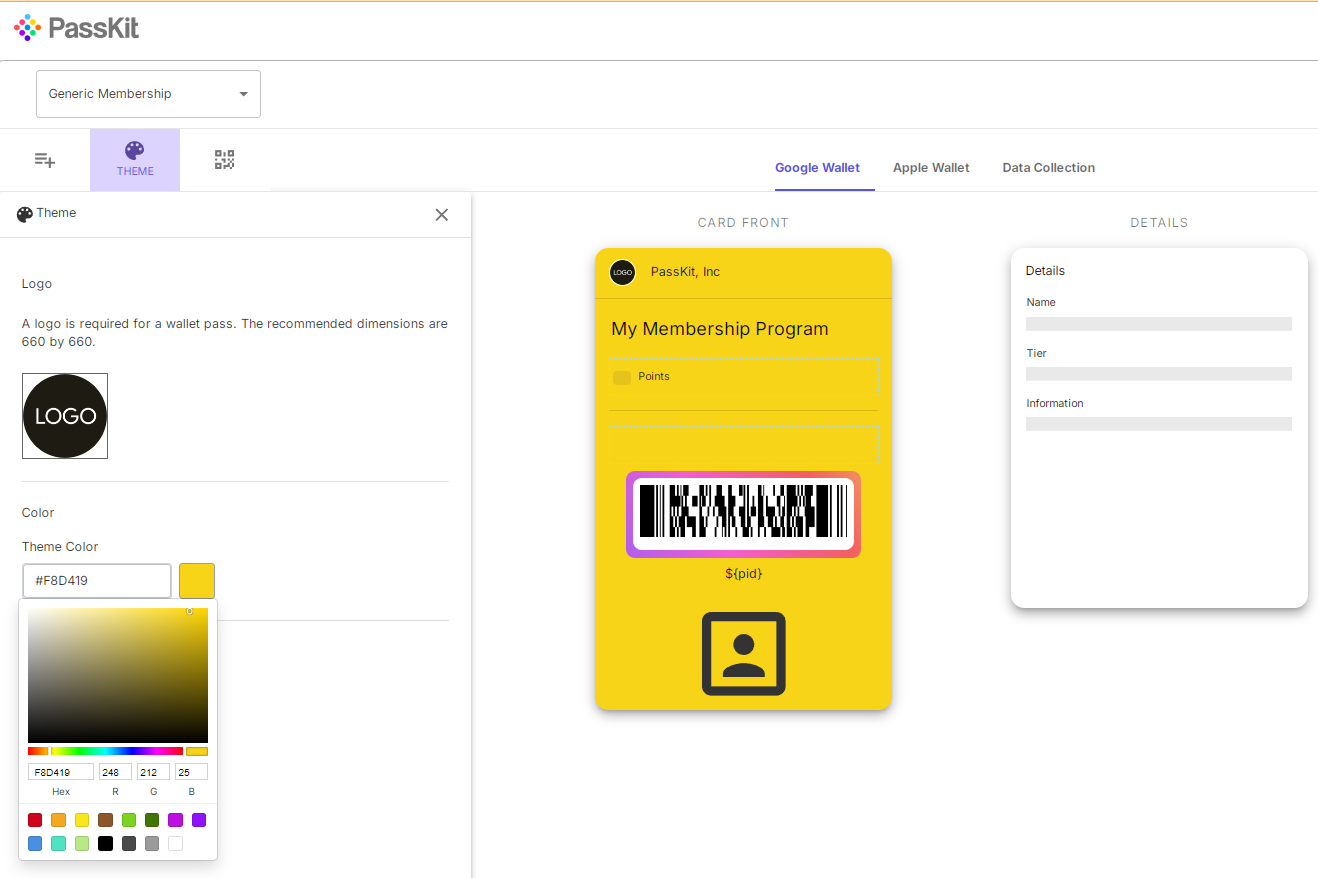The height and width of the screenshot is (878, 1318).
Task: Click the Information field bar in Details
Action: click(1159, 424)
